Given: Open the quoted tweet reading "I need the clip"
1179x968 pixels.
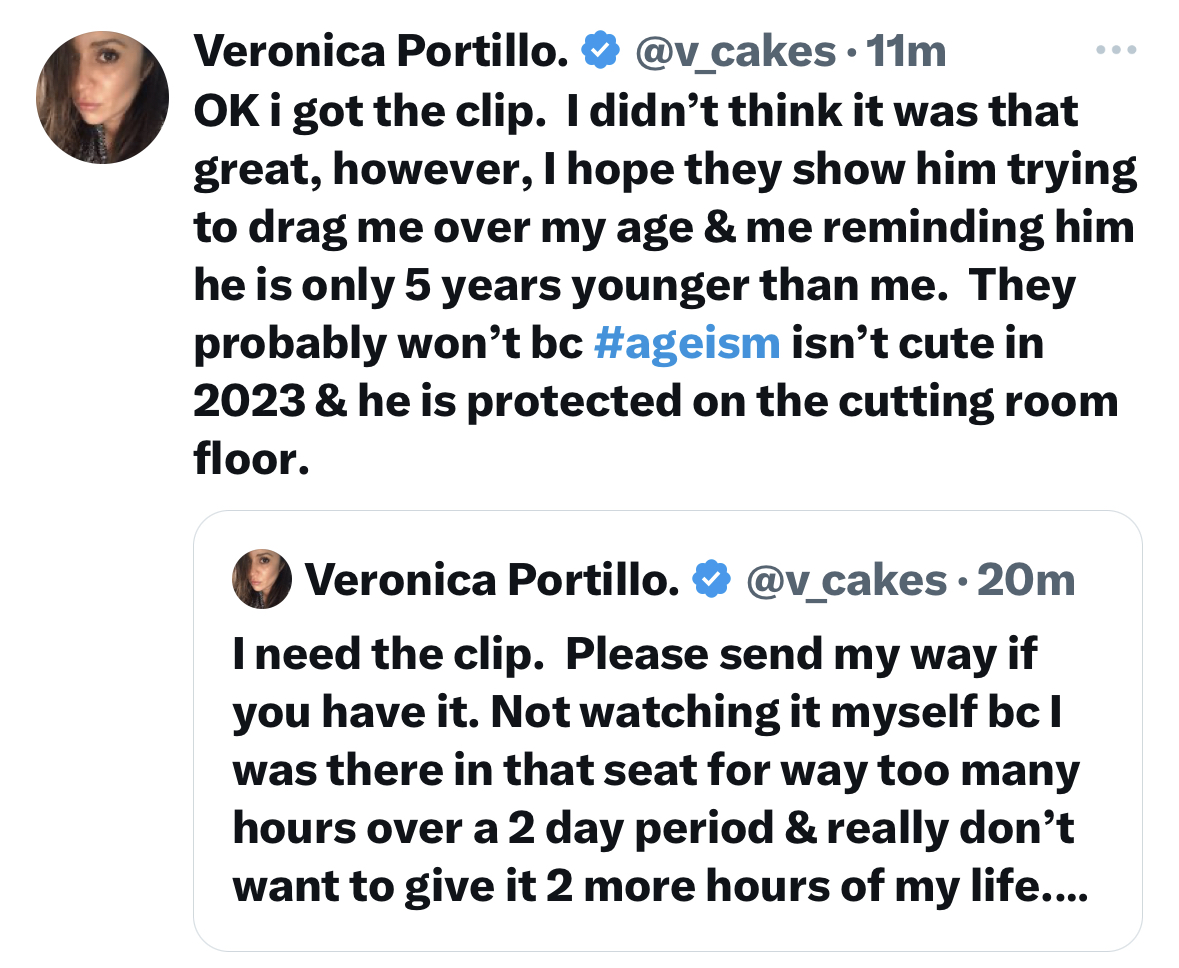Looking at the screenshot, I should pyautogui.click(x=668, y=731).
